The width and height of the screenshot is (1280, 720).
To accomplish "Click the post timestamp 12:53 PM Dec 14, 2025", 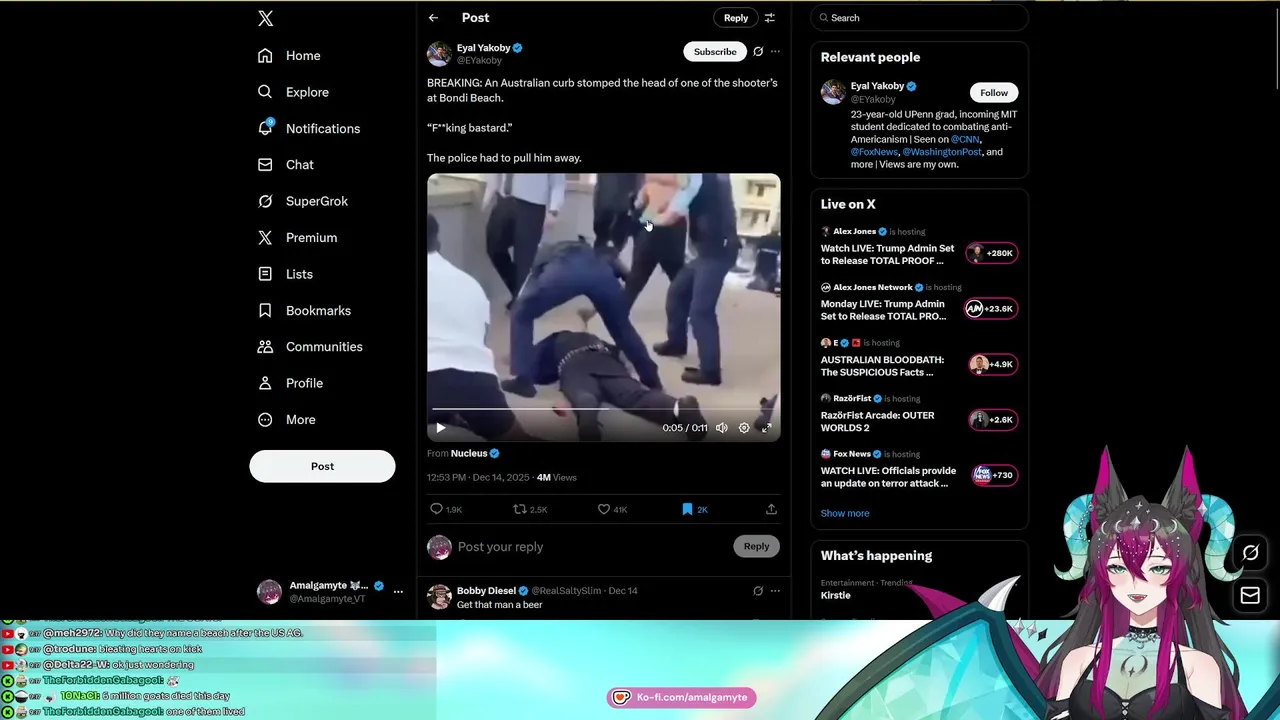I will 478,478.
